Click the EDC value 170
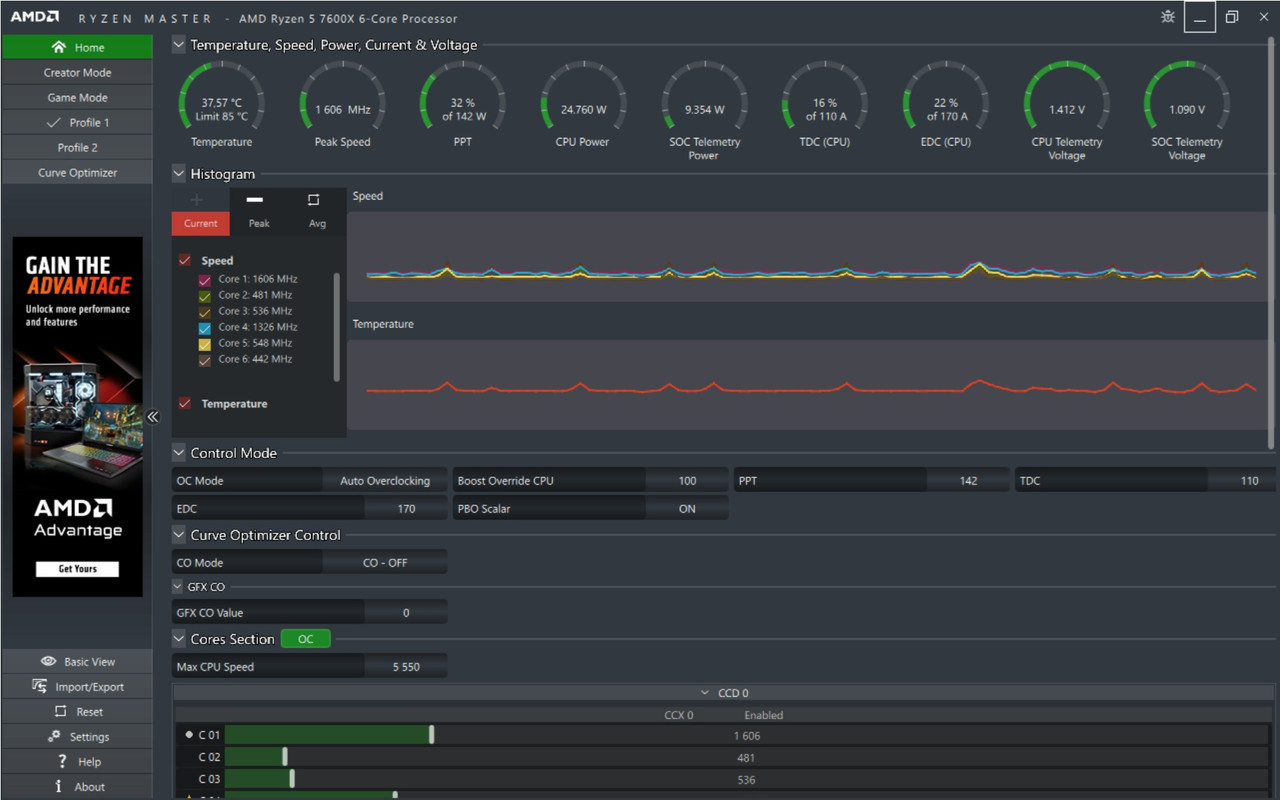The image size is (1280, 800). tap(406, 509)
